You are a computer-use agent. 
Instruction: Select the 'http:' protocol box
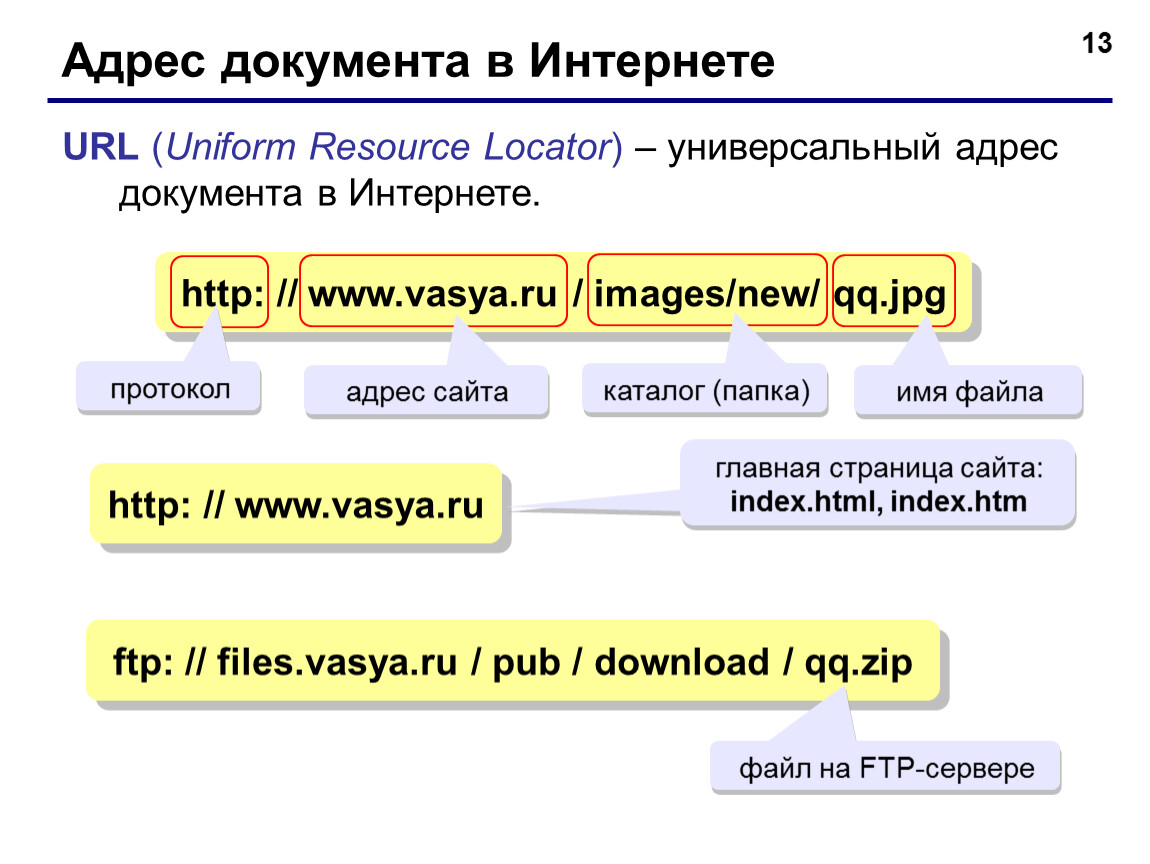[x=219, y=291]
